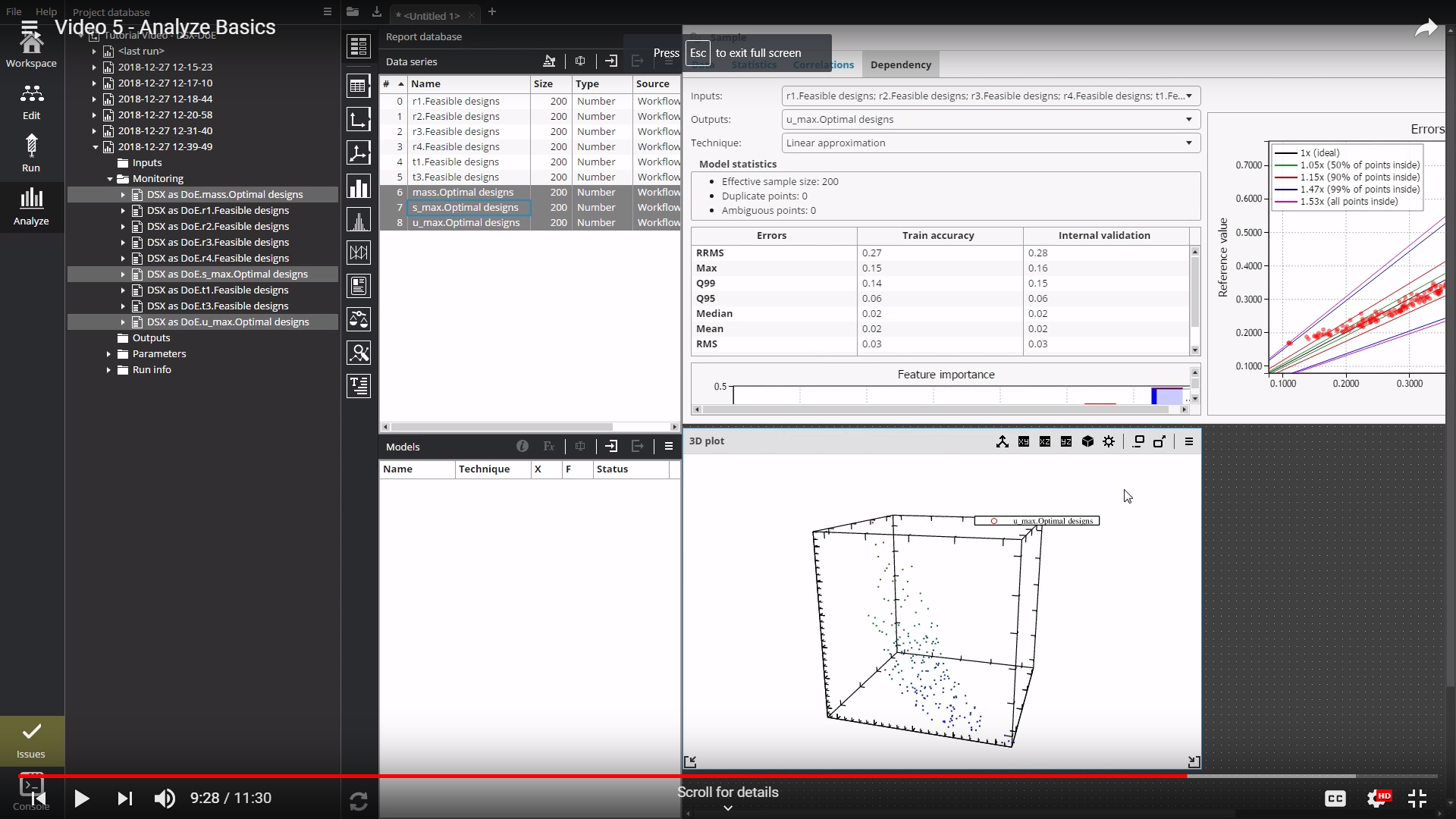This screenshot has width=1456, height=819.
Task: Maximize the 3D plot viewer
Action: point(1159,441)
